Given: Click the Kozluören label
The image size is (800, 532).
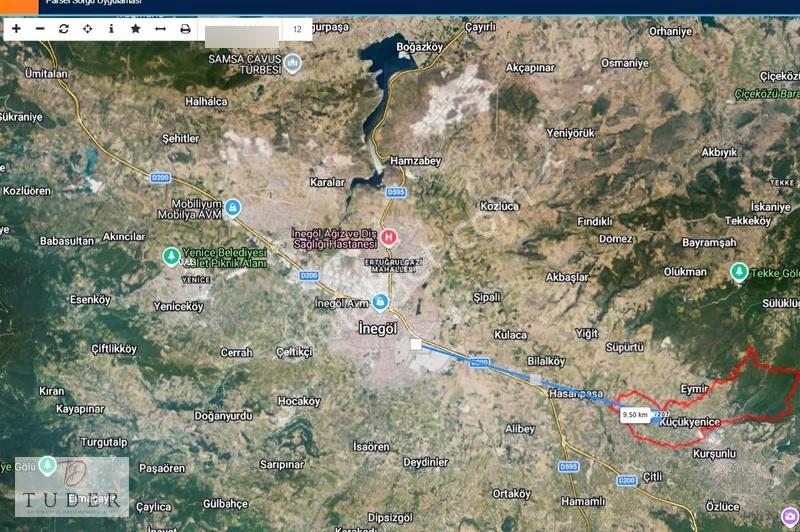Looking at the screenshot, I should (27, 191).
